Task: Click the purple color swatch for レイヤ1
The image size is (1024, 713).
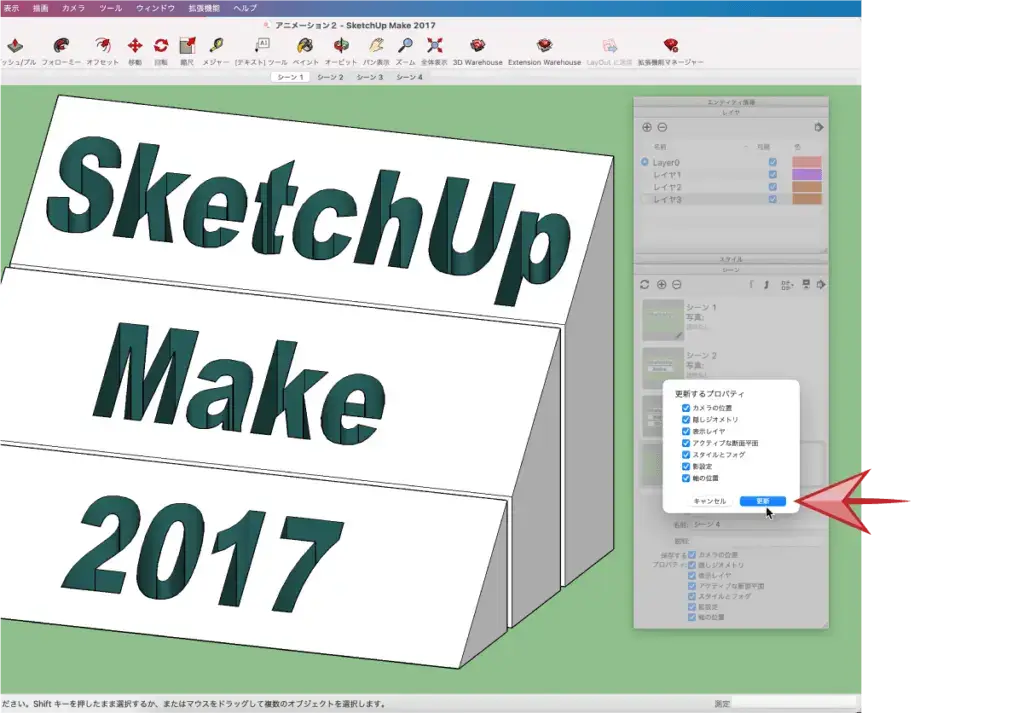Action: click(x=806, y=175)
